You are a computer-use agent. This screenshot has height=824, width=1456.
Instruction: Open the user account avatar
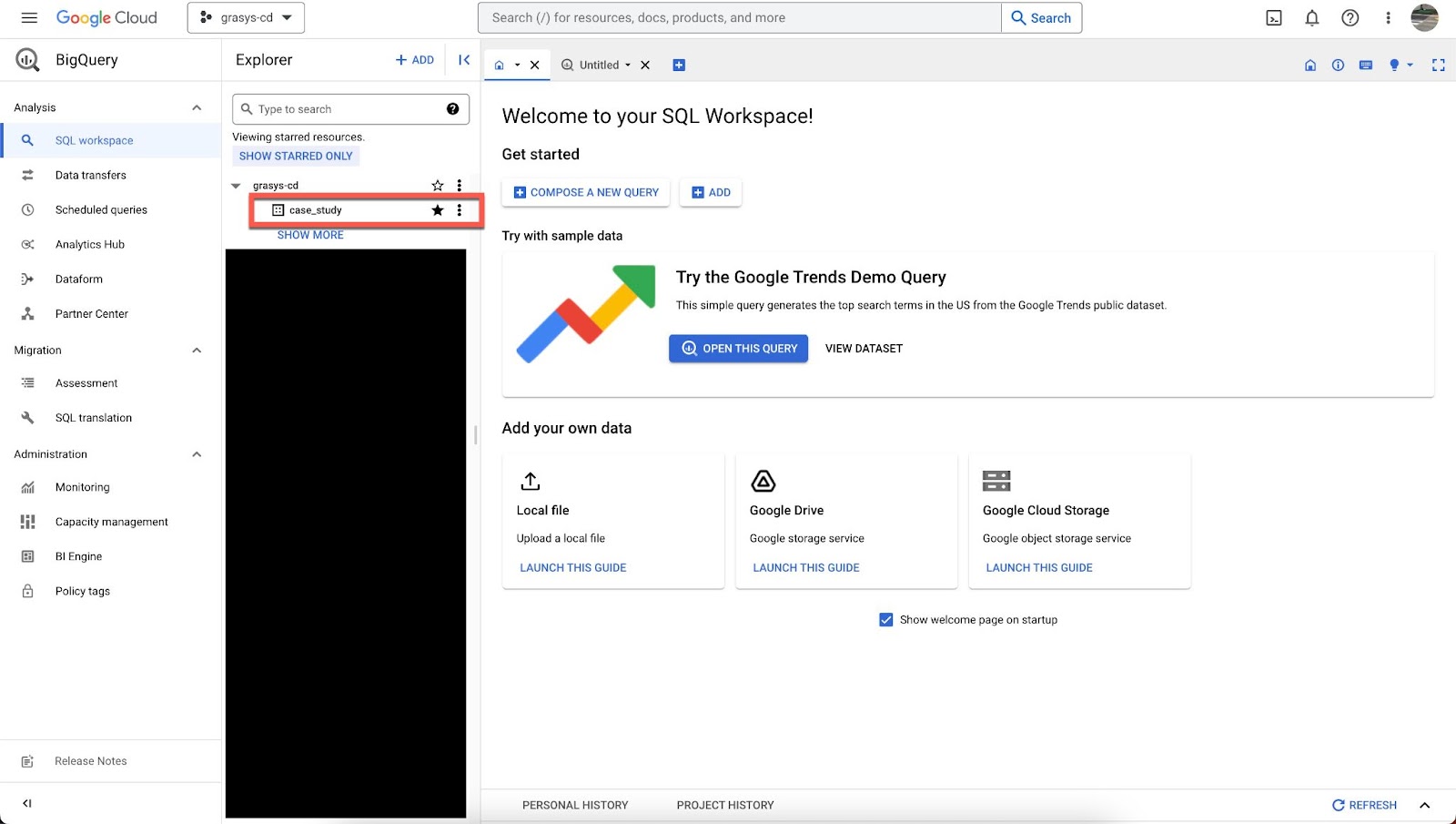click(x=1424, y=17)
